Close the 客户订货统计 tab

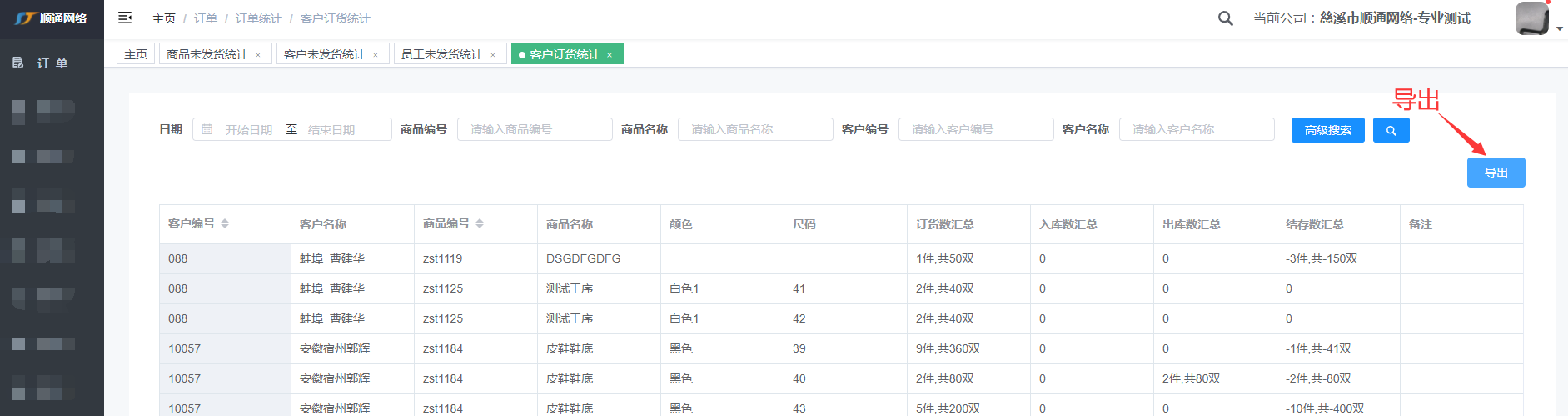[610, 55]
